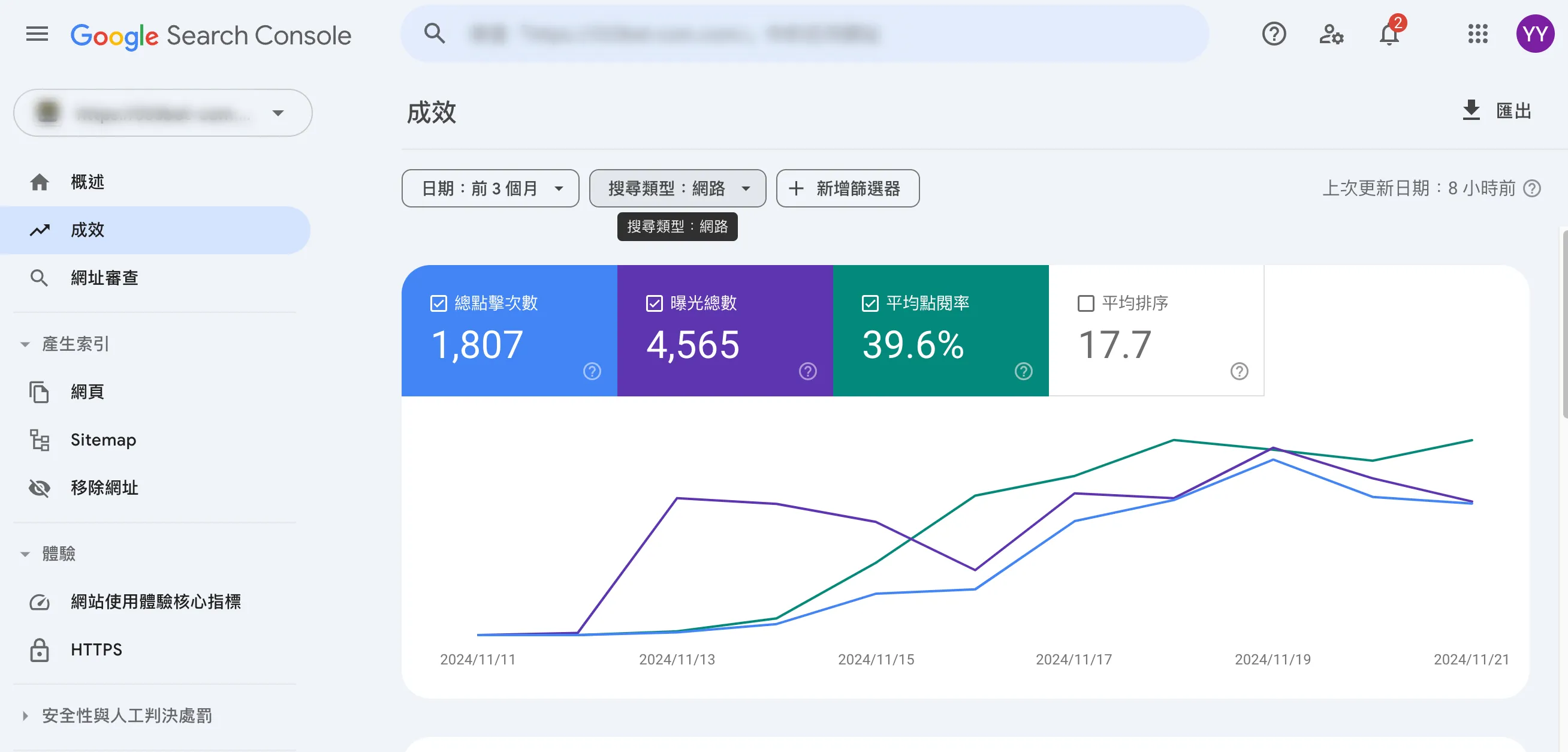The height and width of the screenshot is (752, 1568).
Task: Open the hamburger main menu icon
Action: tap(37, 34)
